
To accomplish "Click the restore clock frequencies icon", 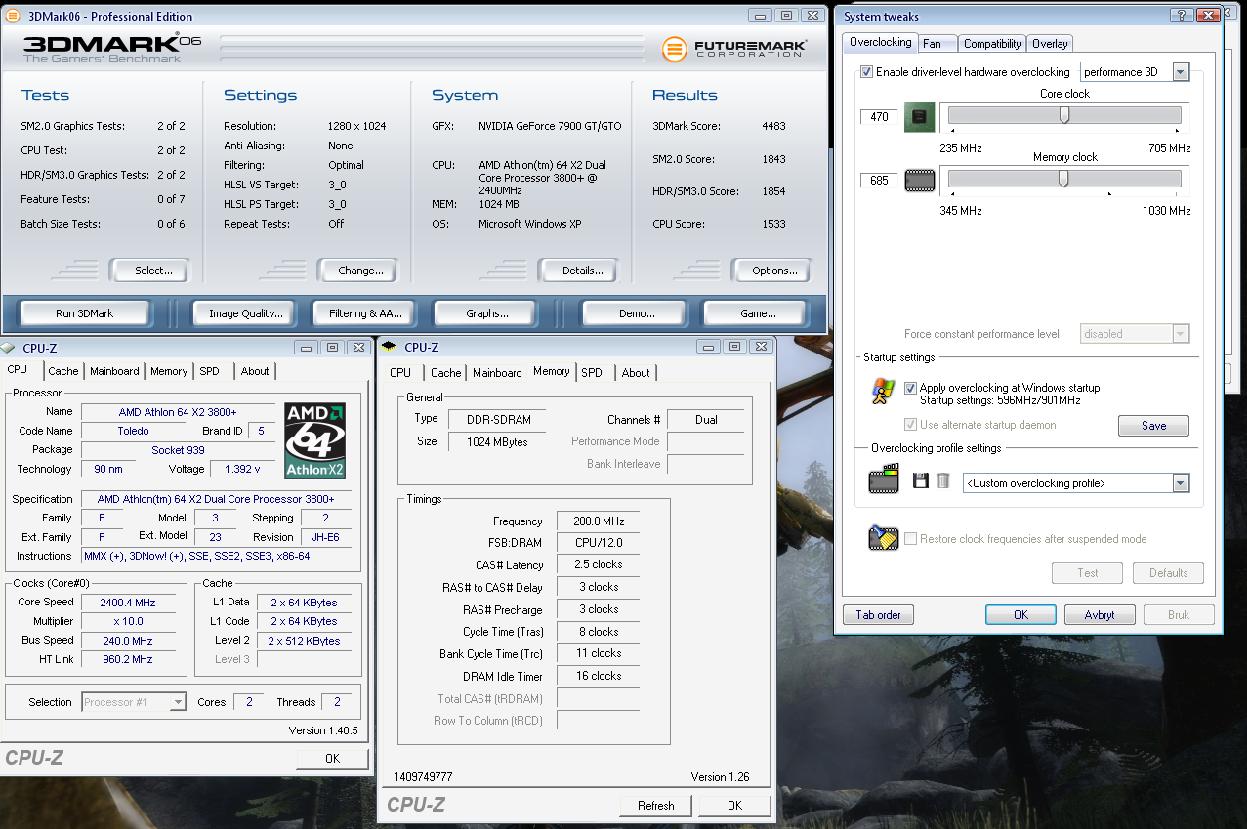I will click(x=883, y=538).
